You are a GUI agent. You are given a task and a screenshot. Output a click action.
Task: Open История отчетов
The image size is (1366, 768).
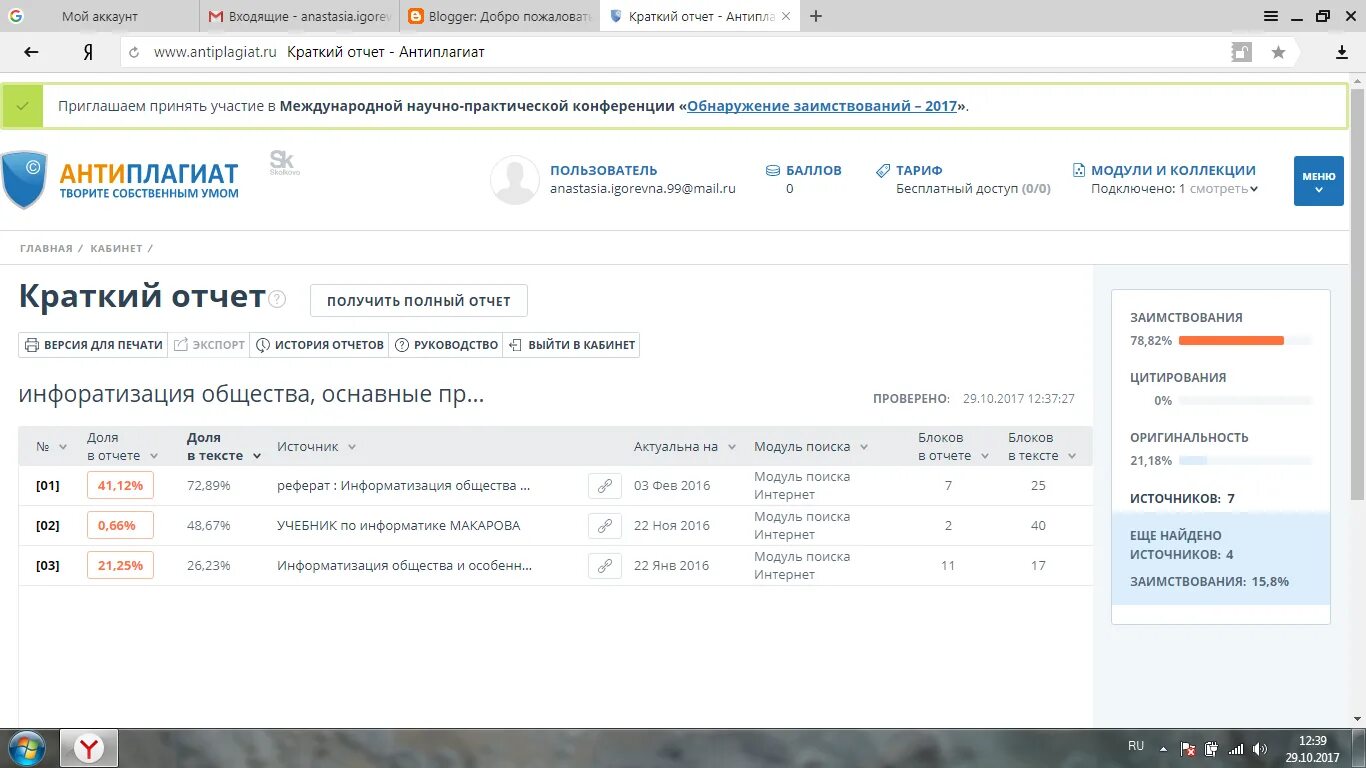(319, 345)
